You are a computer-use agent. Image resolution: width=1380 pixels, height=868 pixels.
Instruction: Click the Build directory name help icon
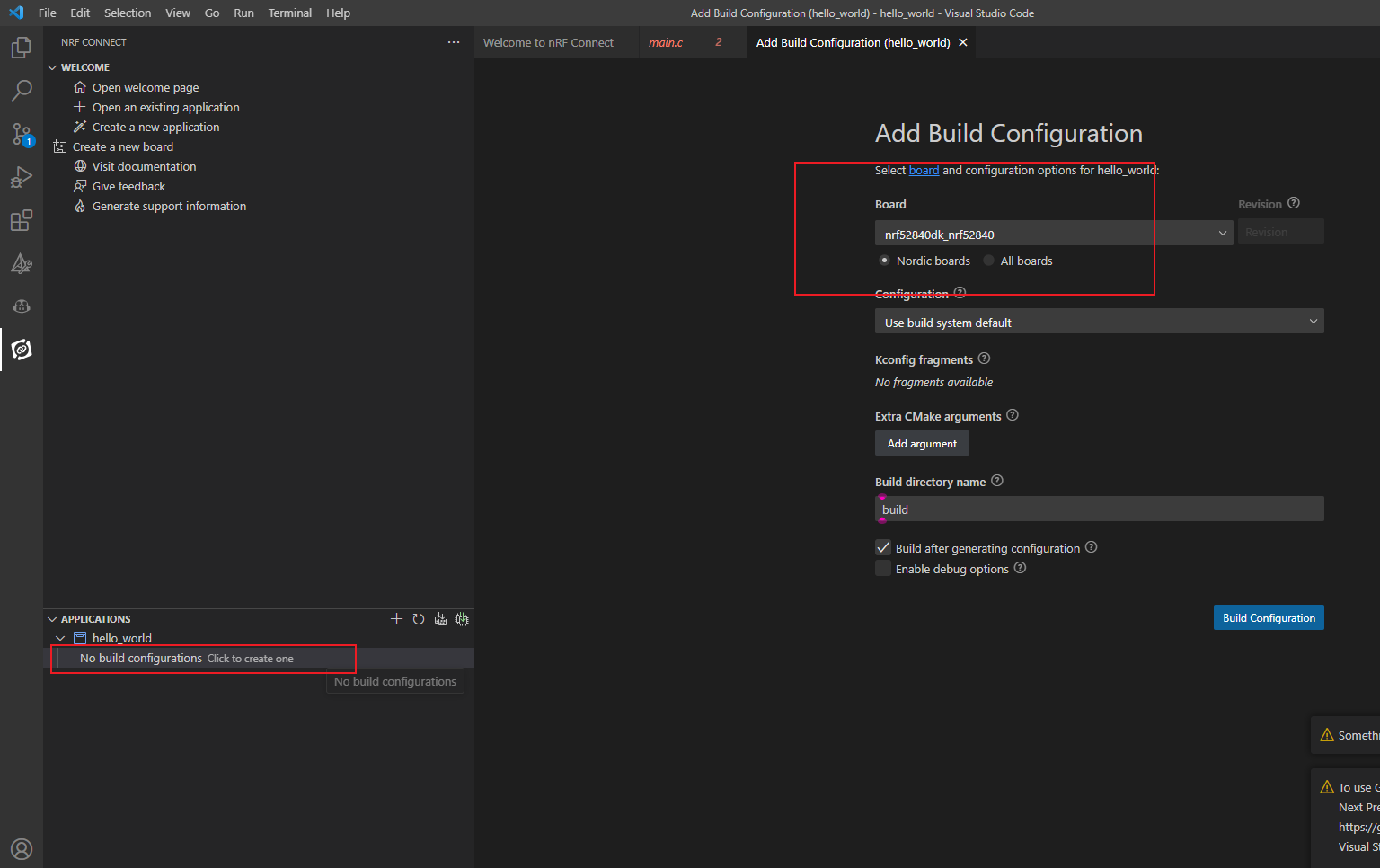point(997,481)
